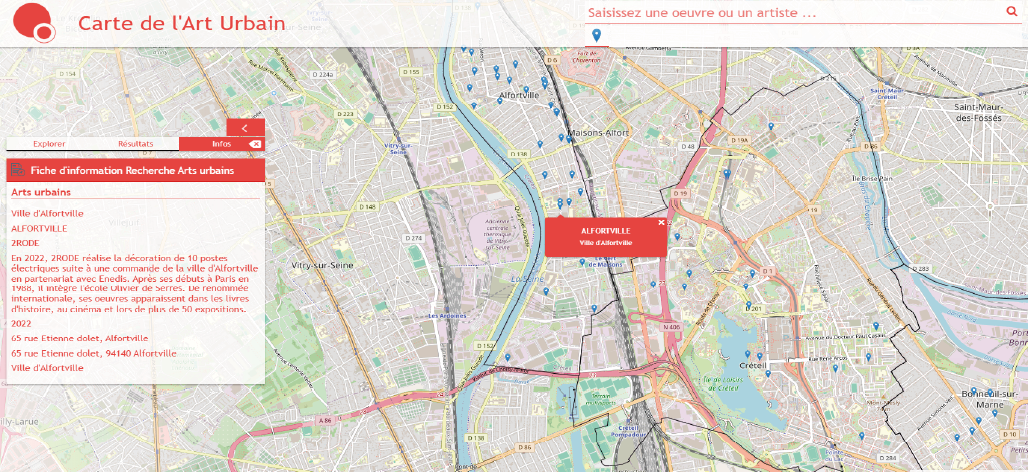
Task: Click the blue location pin below search bar
Action: [596, 36]
